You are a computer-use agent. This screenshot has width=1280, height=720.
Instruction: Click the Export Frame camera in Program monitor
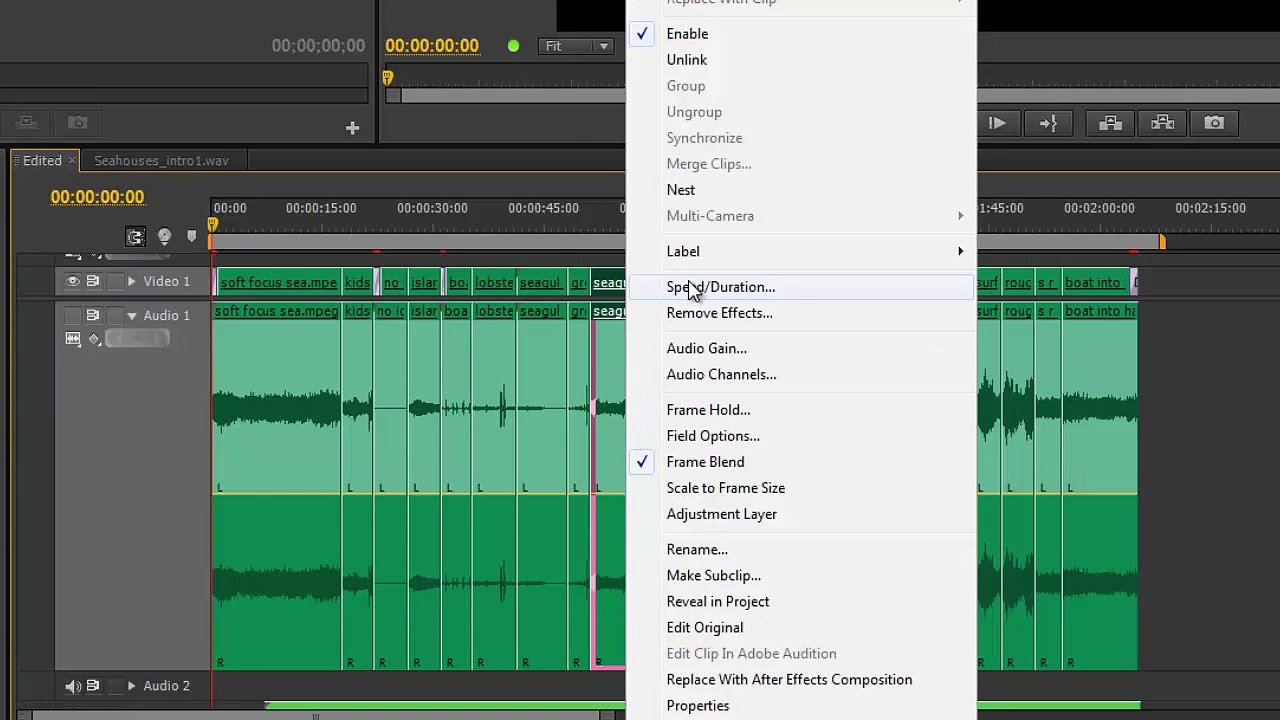[1214, 123]
